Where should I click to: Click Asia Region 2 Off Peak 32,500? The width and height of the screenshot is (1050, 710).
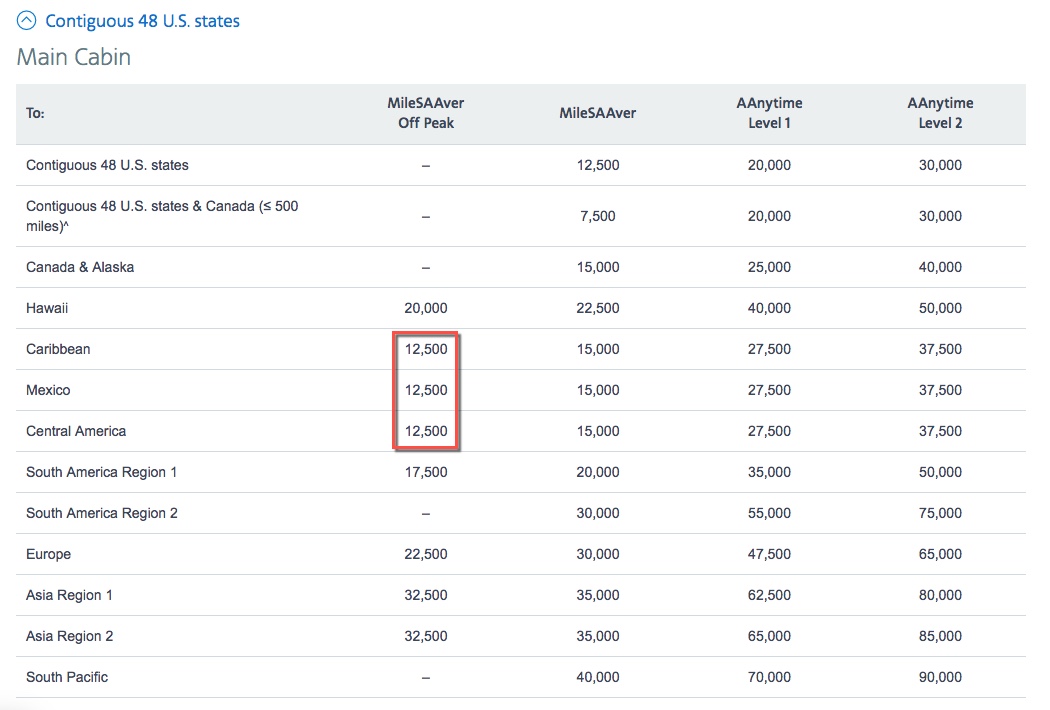click(x=426, y=636)
